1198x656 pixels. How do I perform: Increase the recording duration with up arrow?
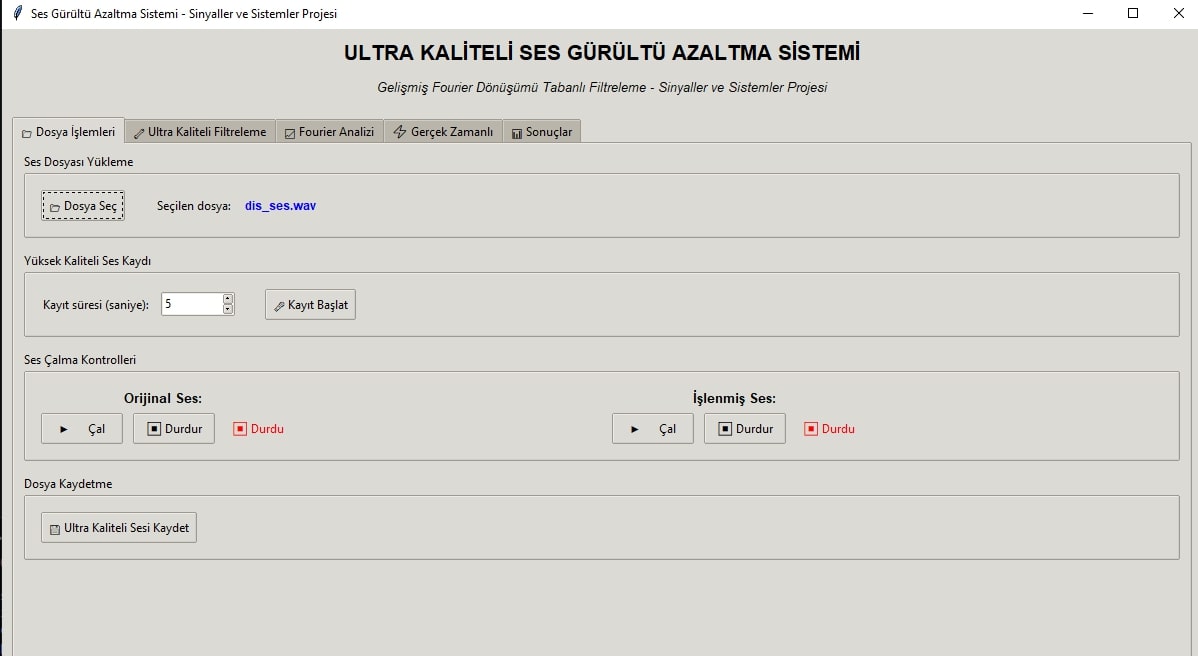coord(228,298)
